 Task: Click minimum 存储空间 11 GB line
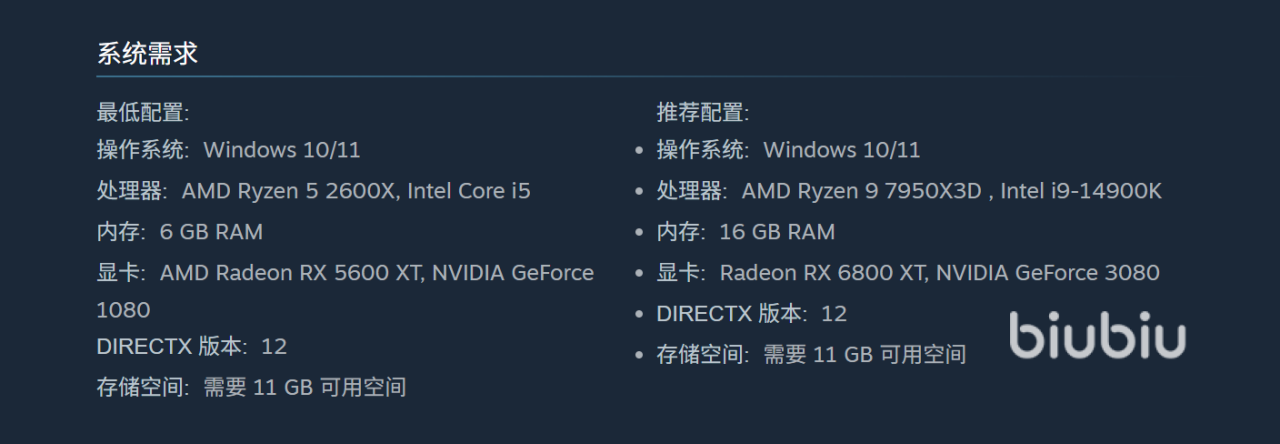[x=251, y=388]
